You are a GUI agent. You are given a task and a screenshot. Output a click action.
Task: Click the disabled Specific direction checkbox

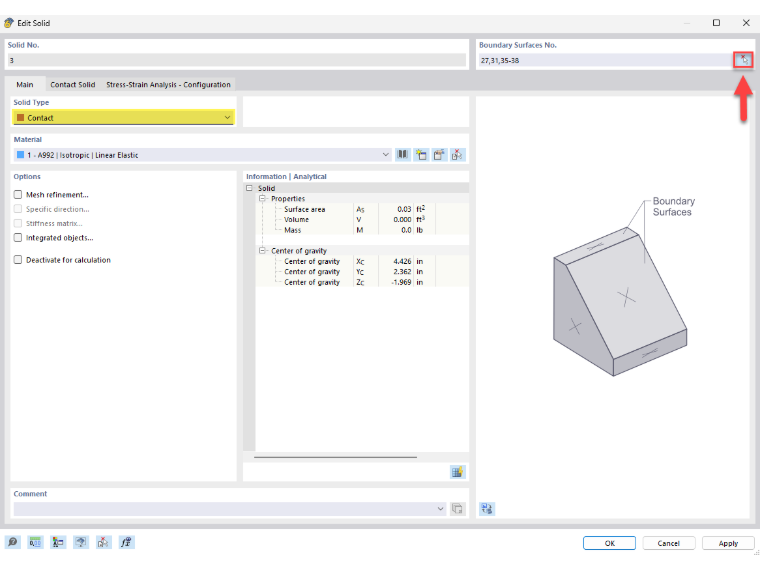18,209
